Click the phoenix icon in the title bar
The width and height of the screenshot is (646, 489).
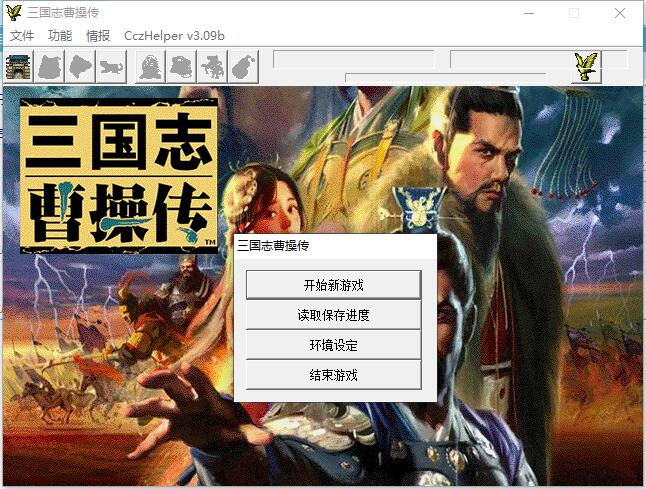14,13
